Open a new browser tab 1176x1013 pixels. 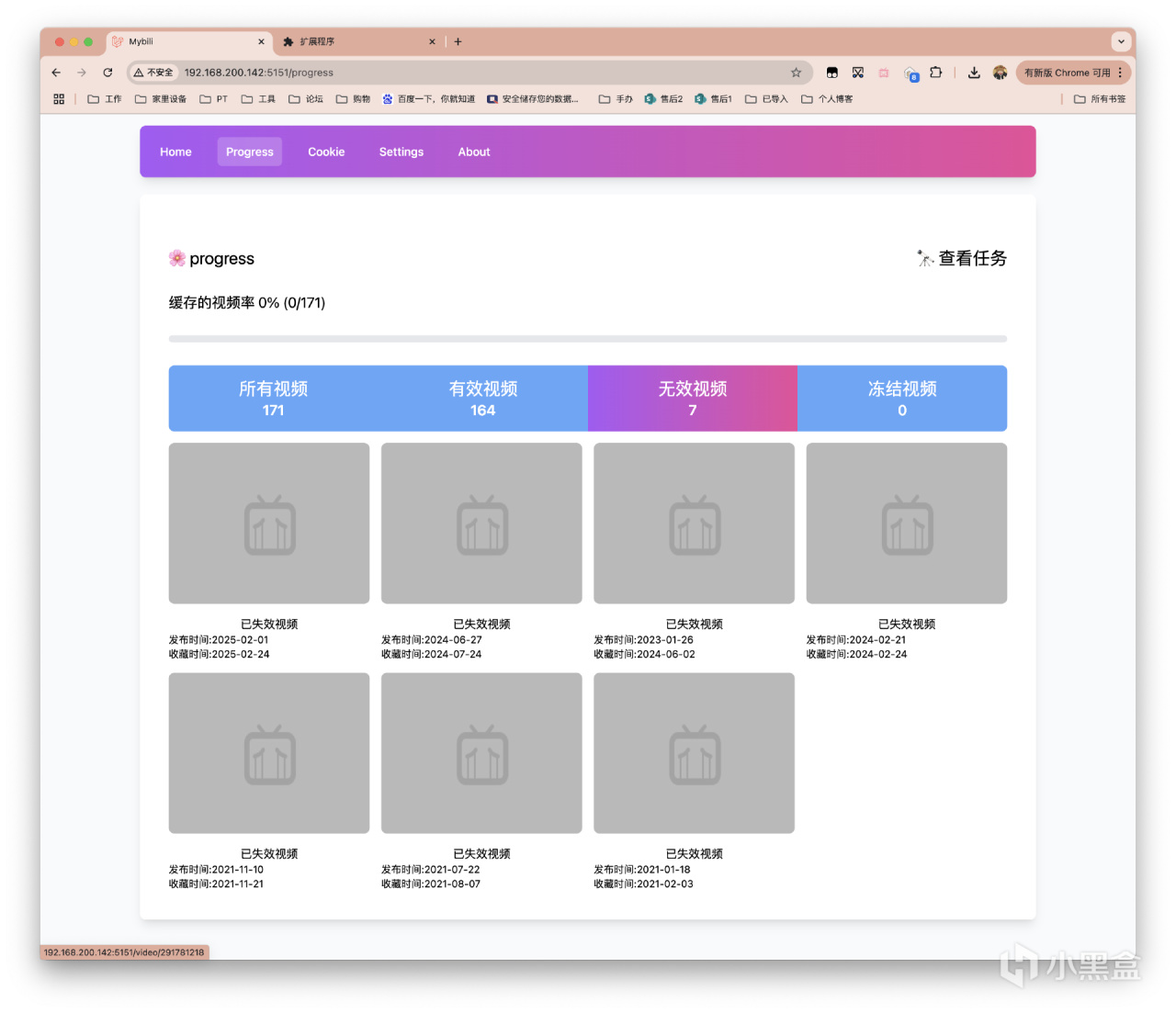pos(458,41)
